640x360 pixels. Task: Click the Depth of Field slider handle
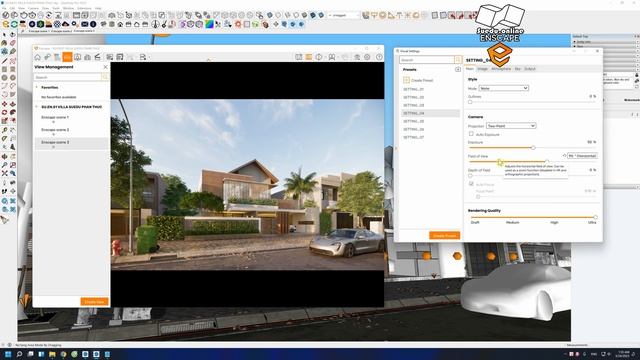pos(470,176)
